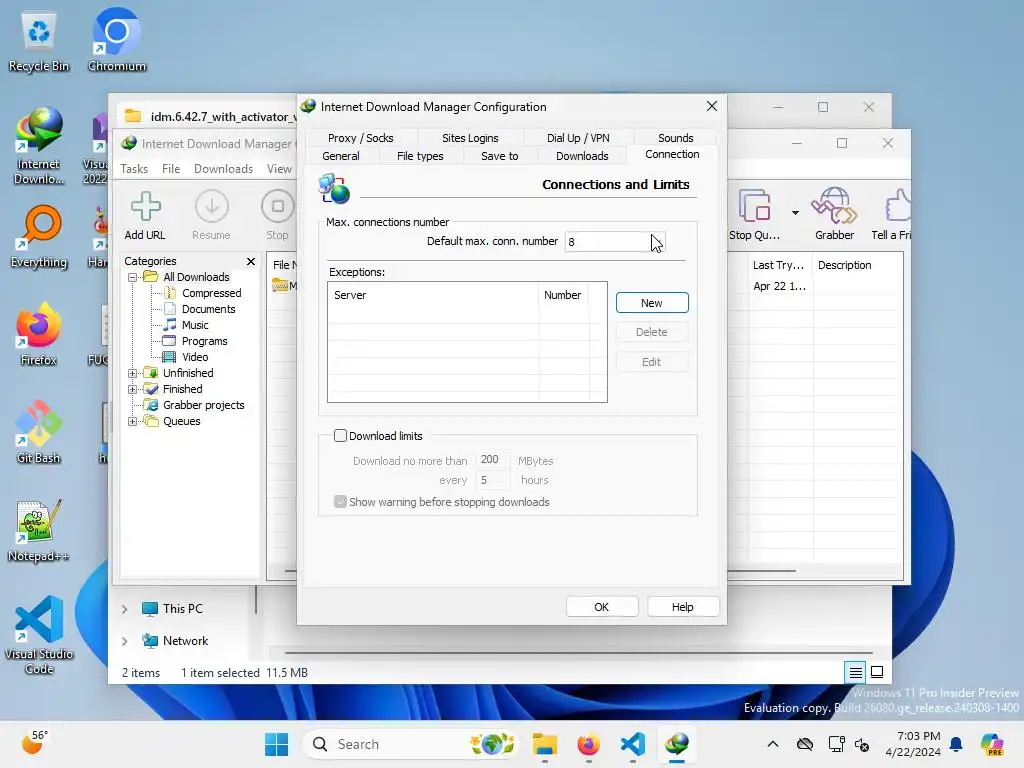Show hidden system tray icons
Viewport: 1024px width, 768px height.
tap(773, 744)
